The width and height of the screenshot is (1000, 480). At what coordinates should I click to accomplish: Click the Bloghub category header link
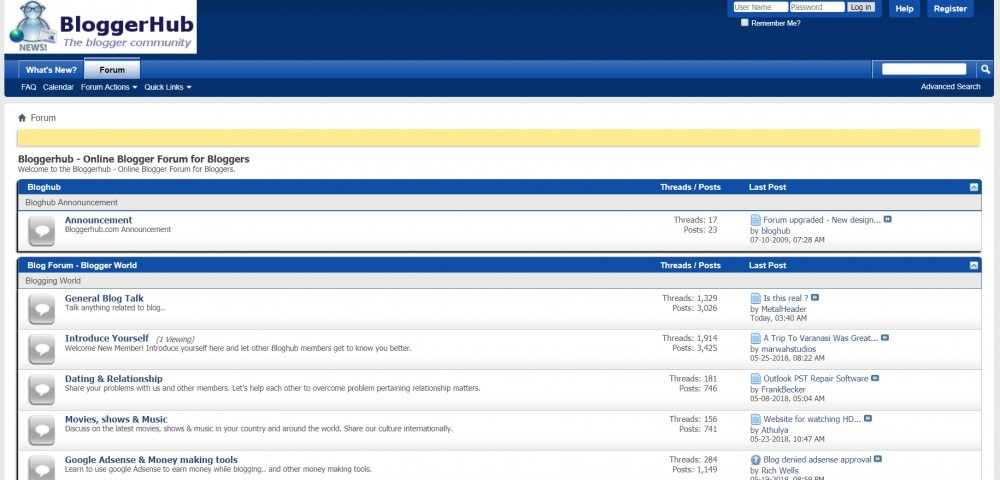pyautogui.click(x=44, y=187)
